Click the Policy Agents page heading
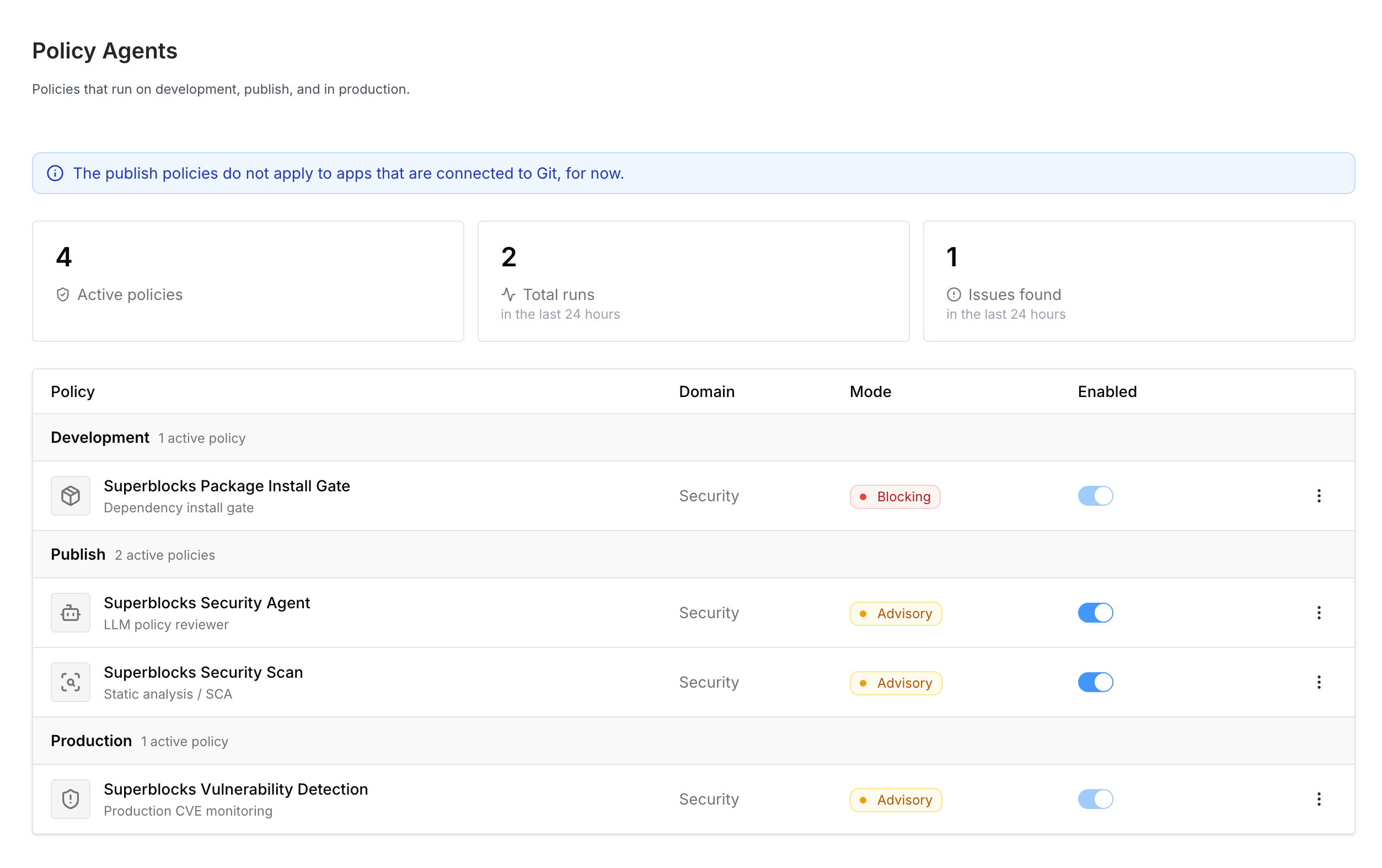This screenshot has width=1382, height=868. click(104, 51)
